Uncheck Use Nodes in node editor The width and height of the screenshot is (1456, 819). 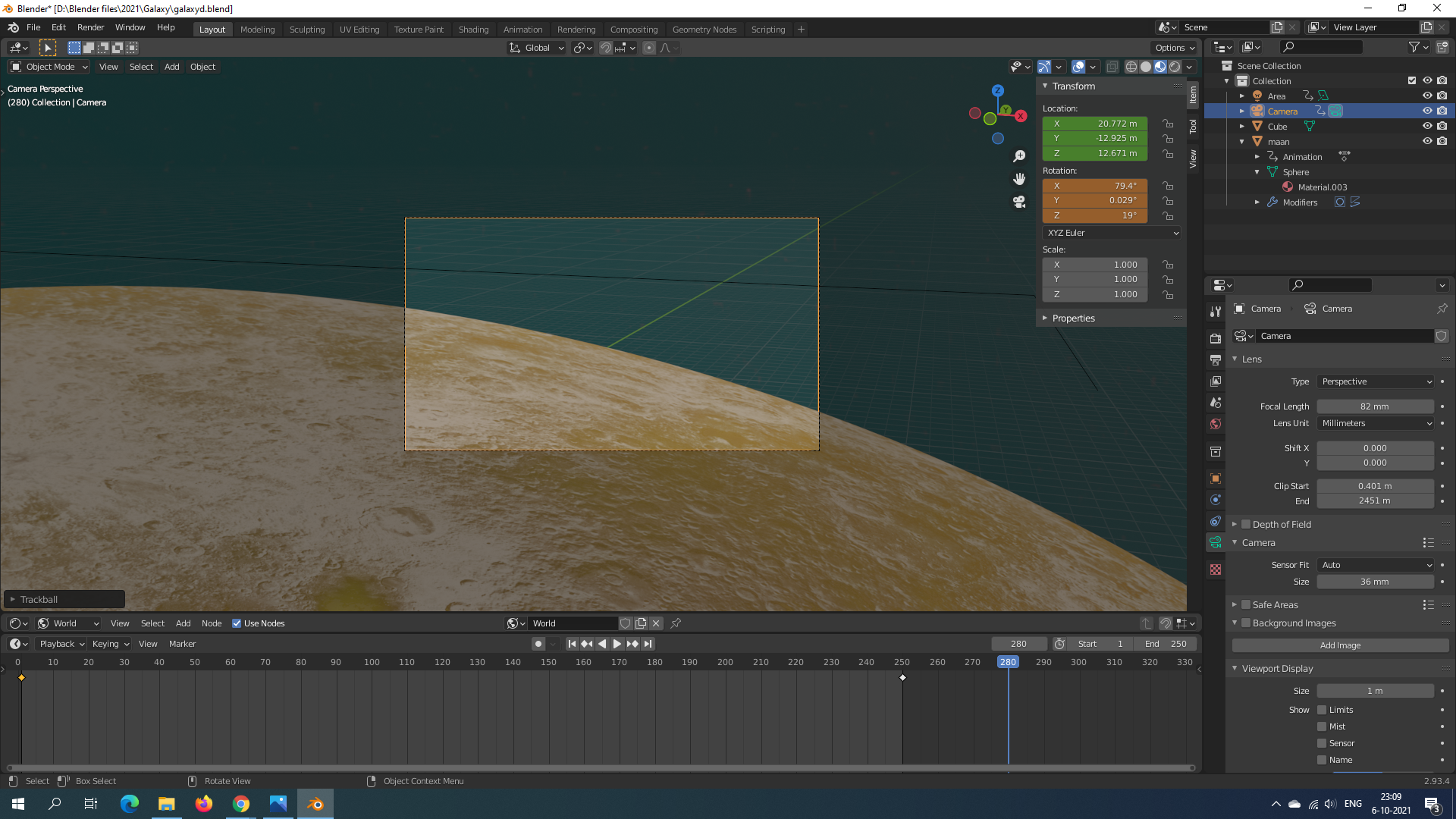click(x=237, y=623)
